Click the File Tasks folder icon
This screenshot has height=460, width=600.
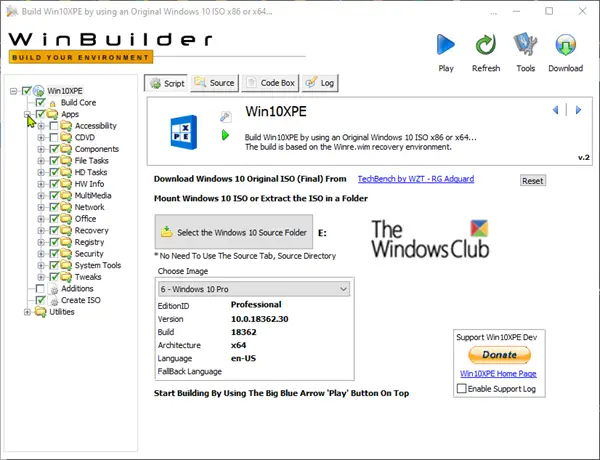pos(66,160)
